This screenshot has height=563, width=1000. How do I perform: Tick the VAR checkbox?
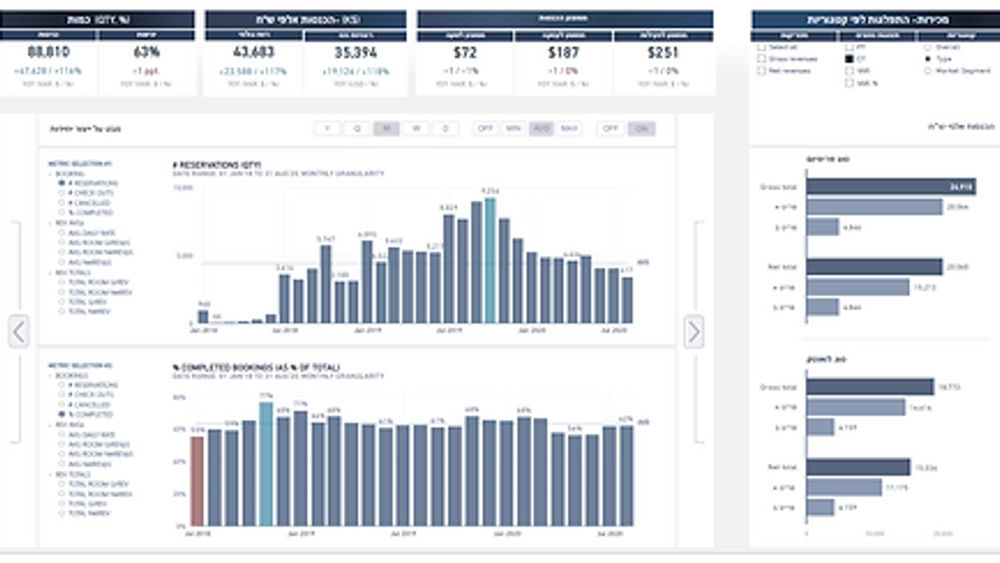tap(849, 71)
